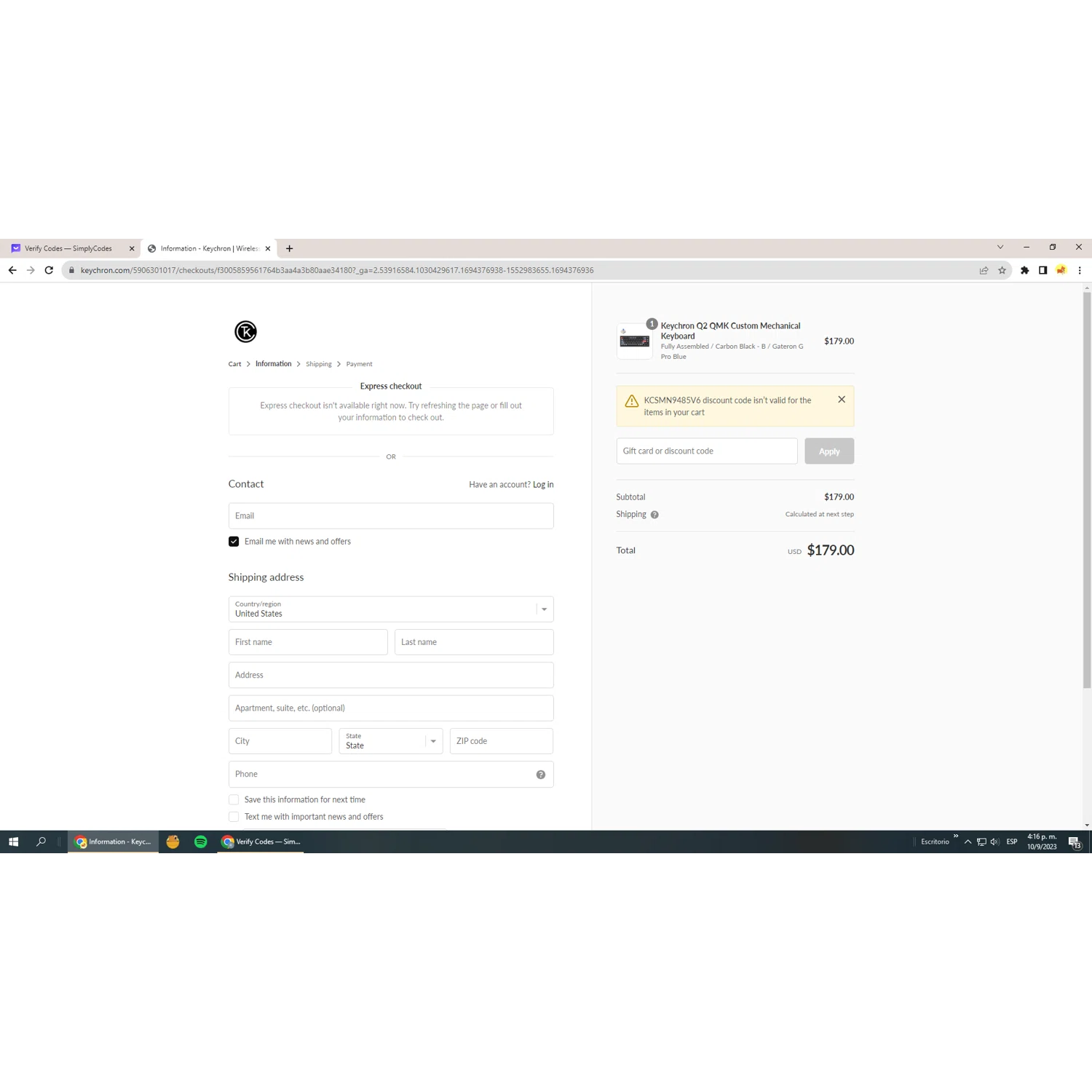
Task: Open the extensions puzzle icon
Action: coord(1025,270)
